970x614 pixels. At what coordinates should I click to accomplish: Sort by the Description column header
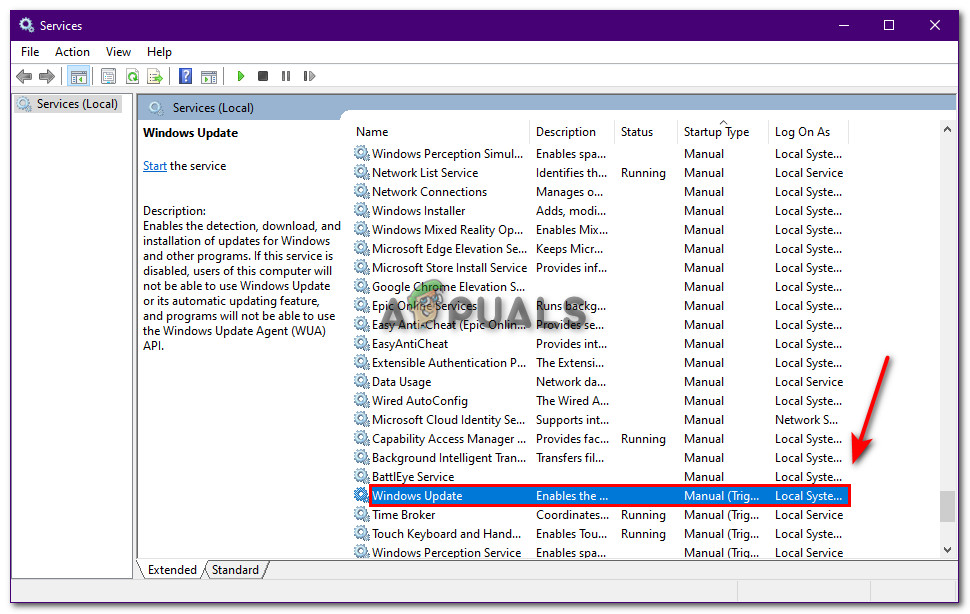click(565, 132)
